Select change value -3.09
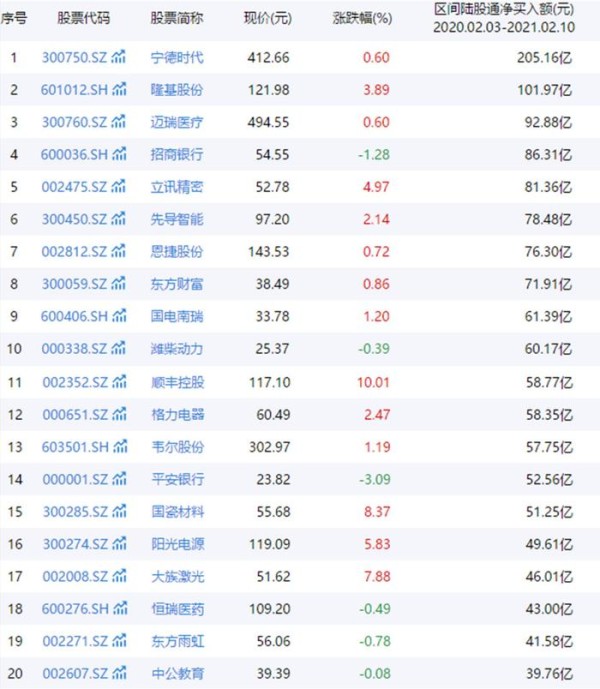600x689 pixels. click(375, 479)
